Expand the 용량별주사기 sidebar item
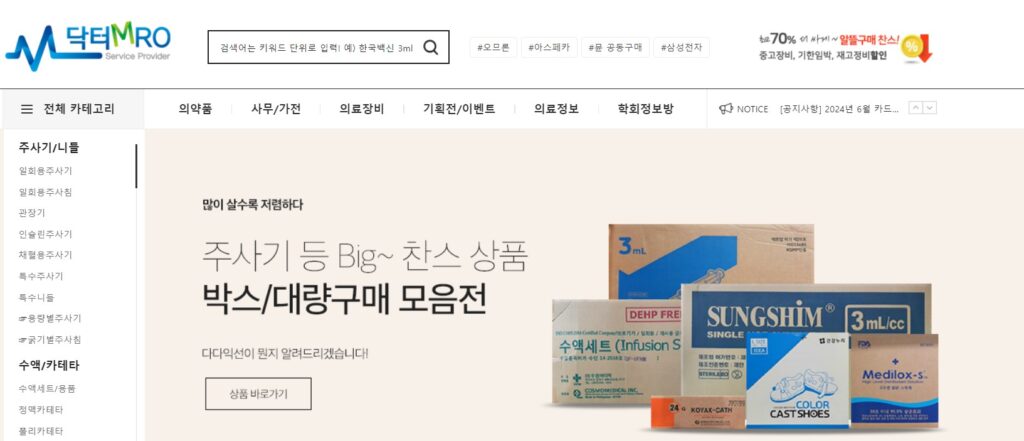Screen dimensions: 1024x441 click(x=50, y=318)
